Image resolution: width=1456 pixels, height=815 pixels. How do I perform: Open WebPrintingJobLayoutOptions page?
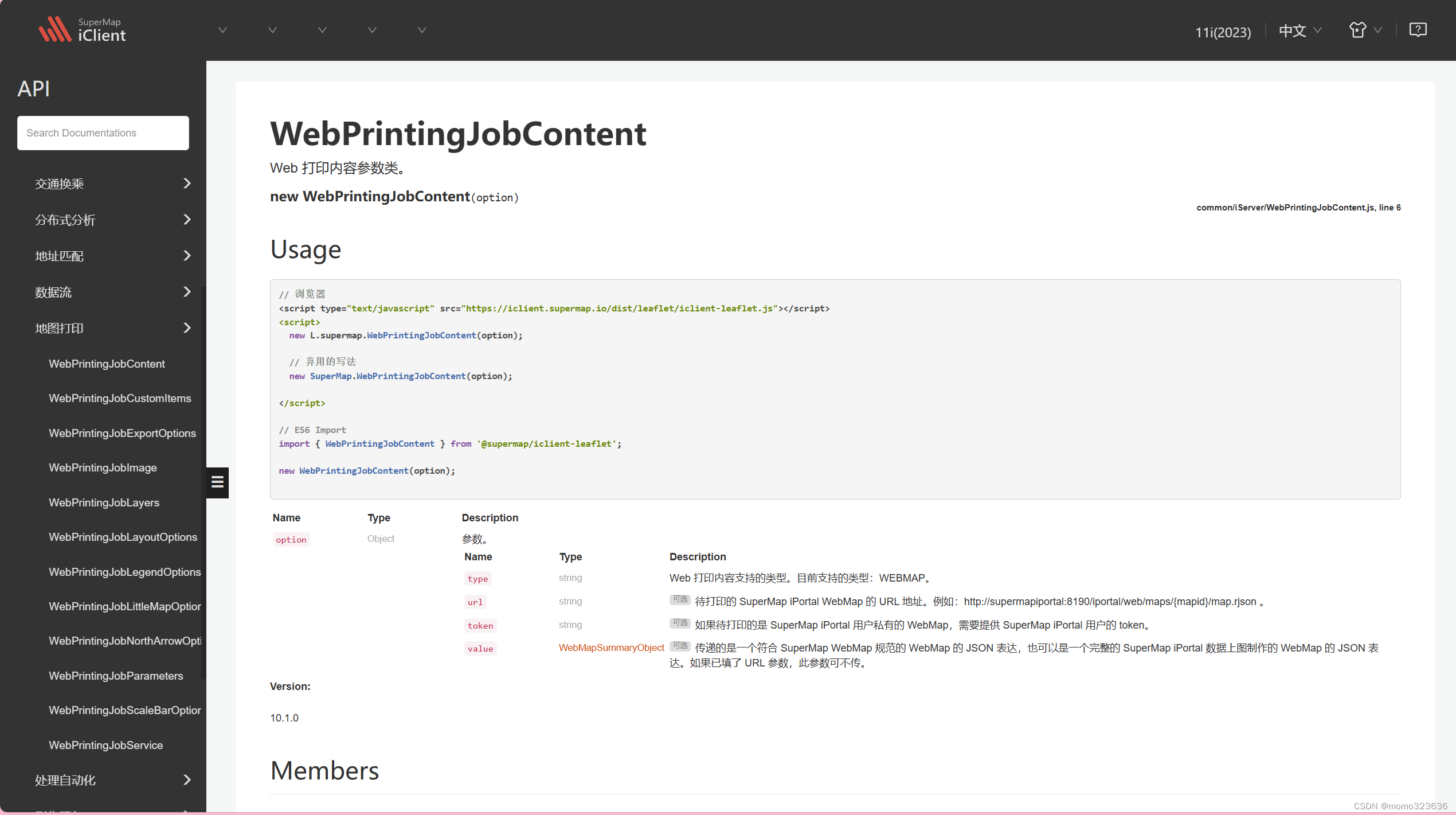pos(123,537)
